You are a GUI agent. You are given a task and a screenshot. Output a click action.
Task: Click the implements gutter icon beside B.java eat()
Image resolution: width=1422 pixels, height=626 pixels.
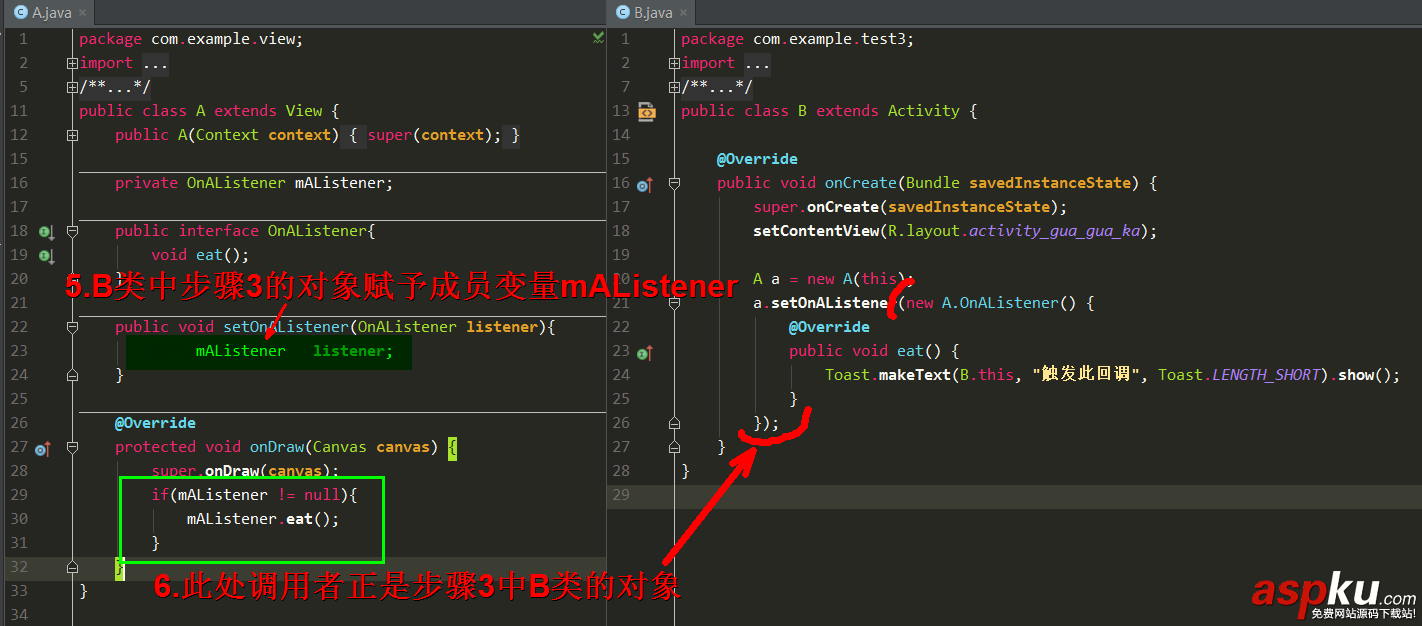(x=644, y=352)
